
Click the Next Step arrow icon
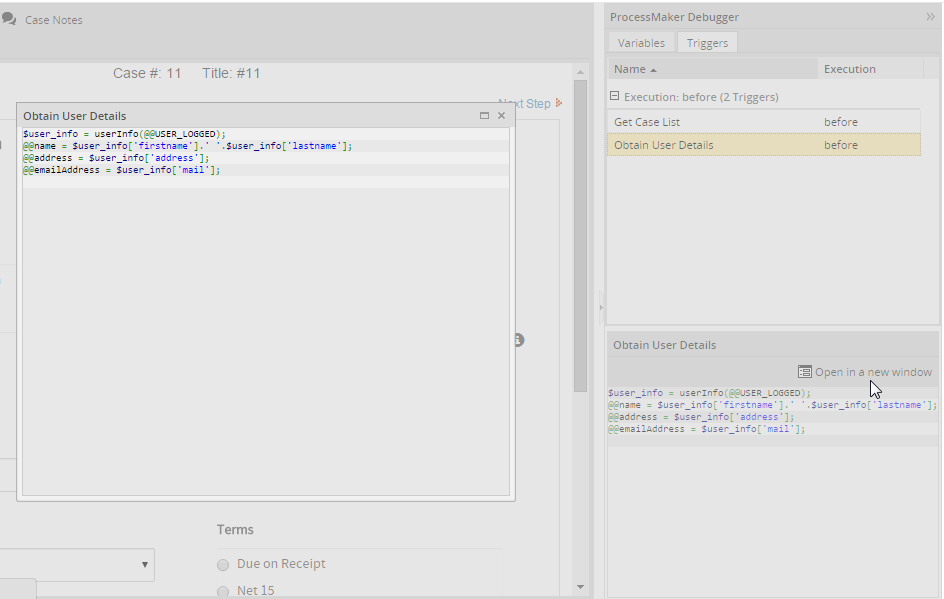pyautogui.click(x=559, y=103)
